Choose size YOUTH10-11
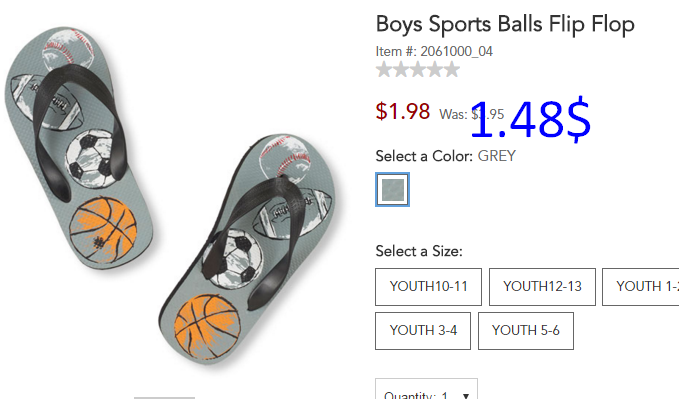Viewport: 679px width, 399px height. pyautogui.click(x=428, y=287)
